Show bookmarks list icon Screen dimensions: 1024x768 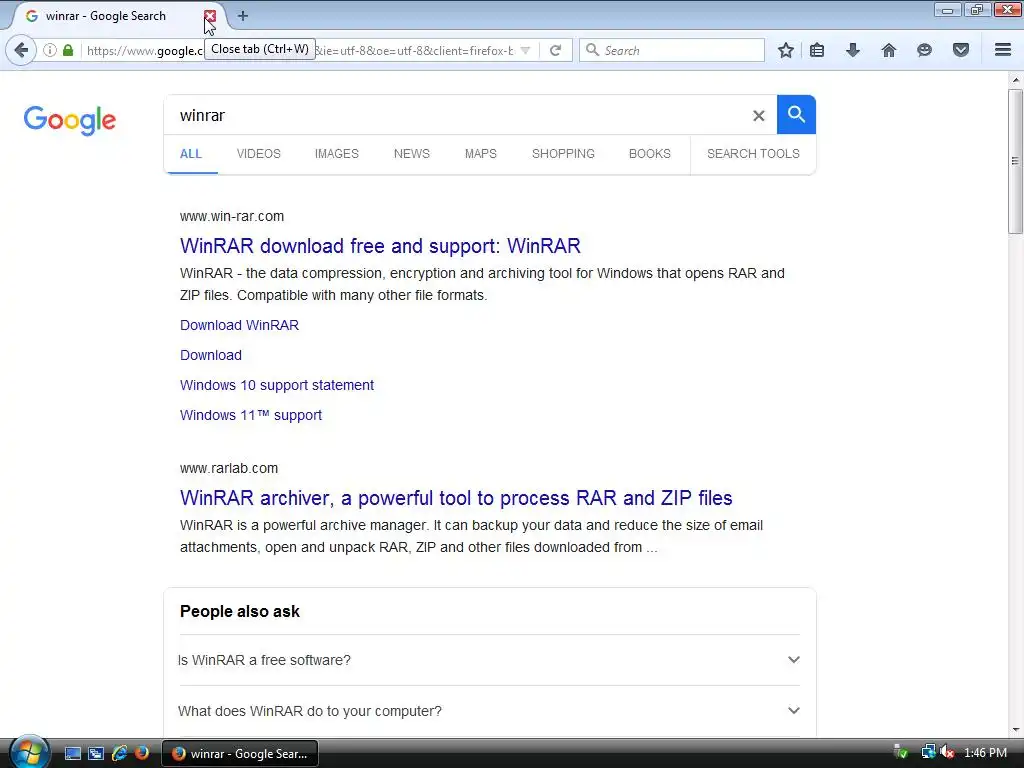tap(817, 50)
